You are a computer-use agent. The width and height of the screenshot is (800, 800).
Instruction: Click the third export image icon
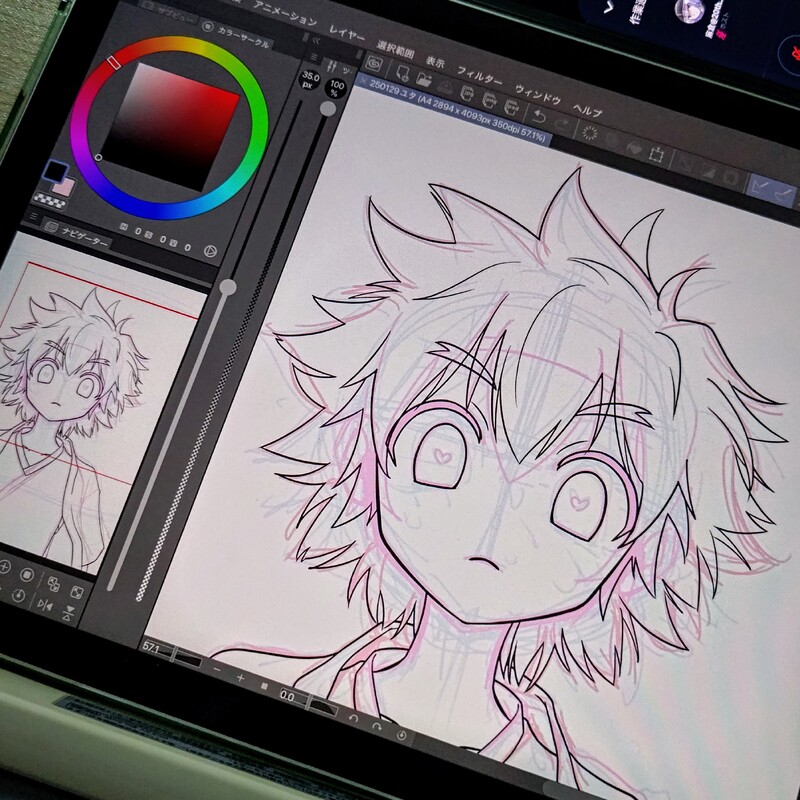point(511,107)
